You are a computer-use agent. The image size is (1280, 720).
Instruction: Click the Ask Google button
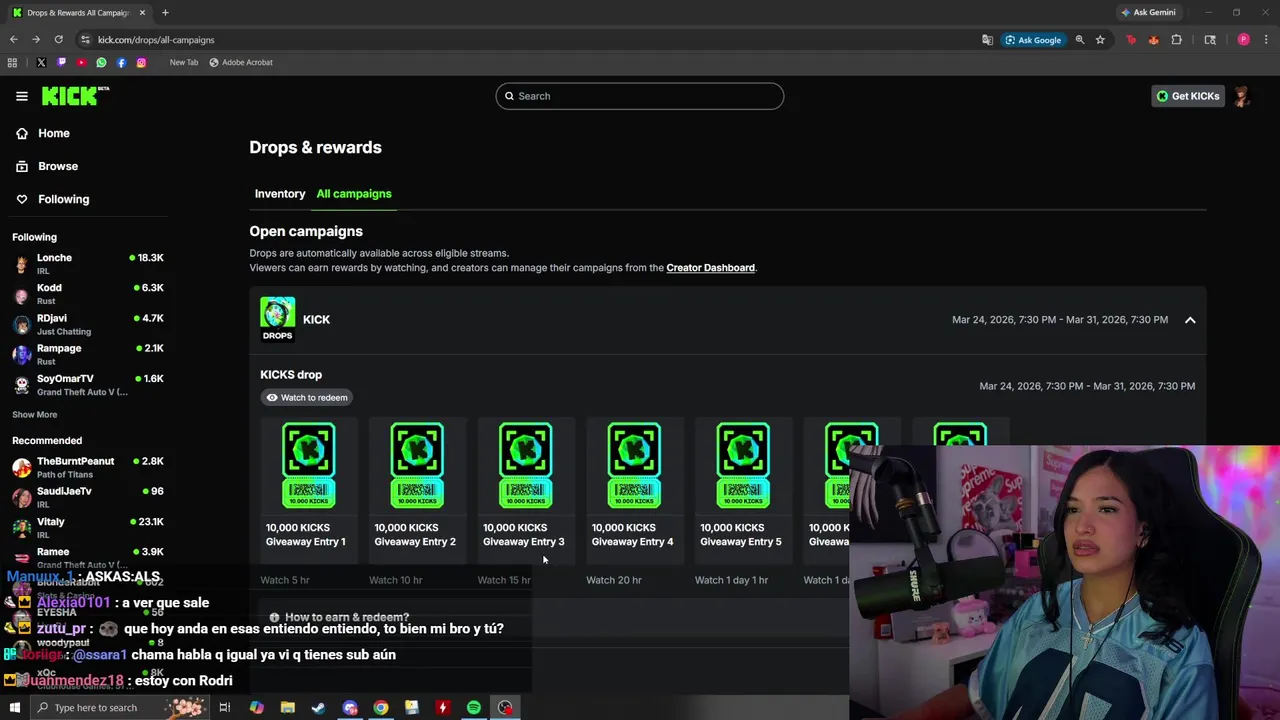click(1032, 40)
